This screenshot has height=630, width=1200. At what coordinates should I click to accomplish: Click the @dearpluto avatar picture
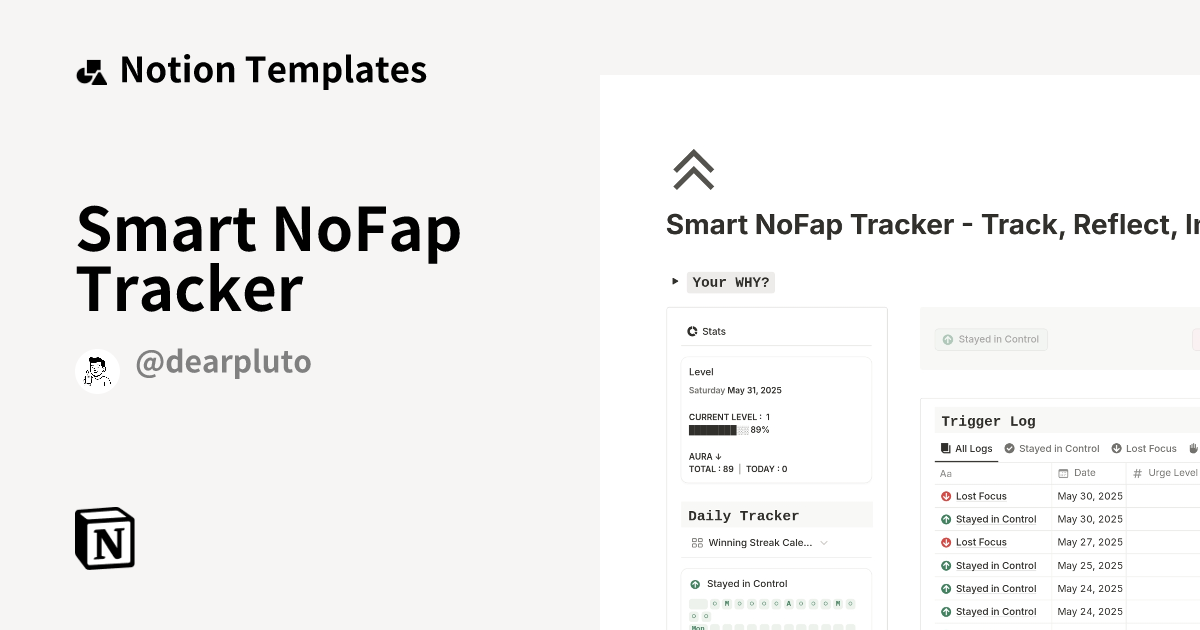(x=97, y=370)
